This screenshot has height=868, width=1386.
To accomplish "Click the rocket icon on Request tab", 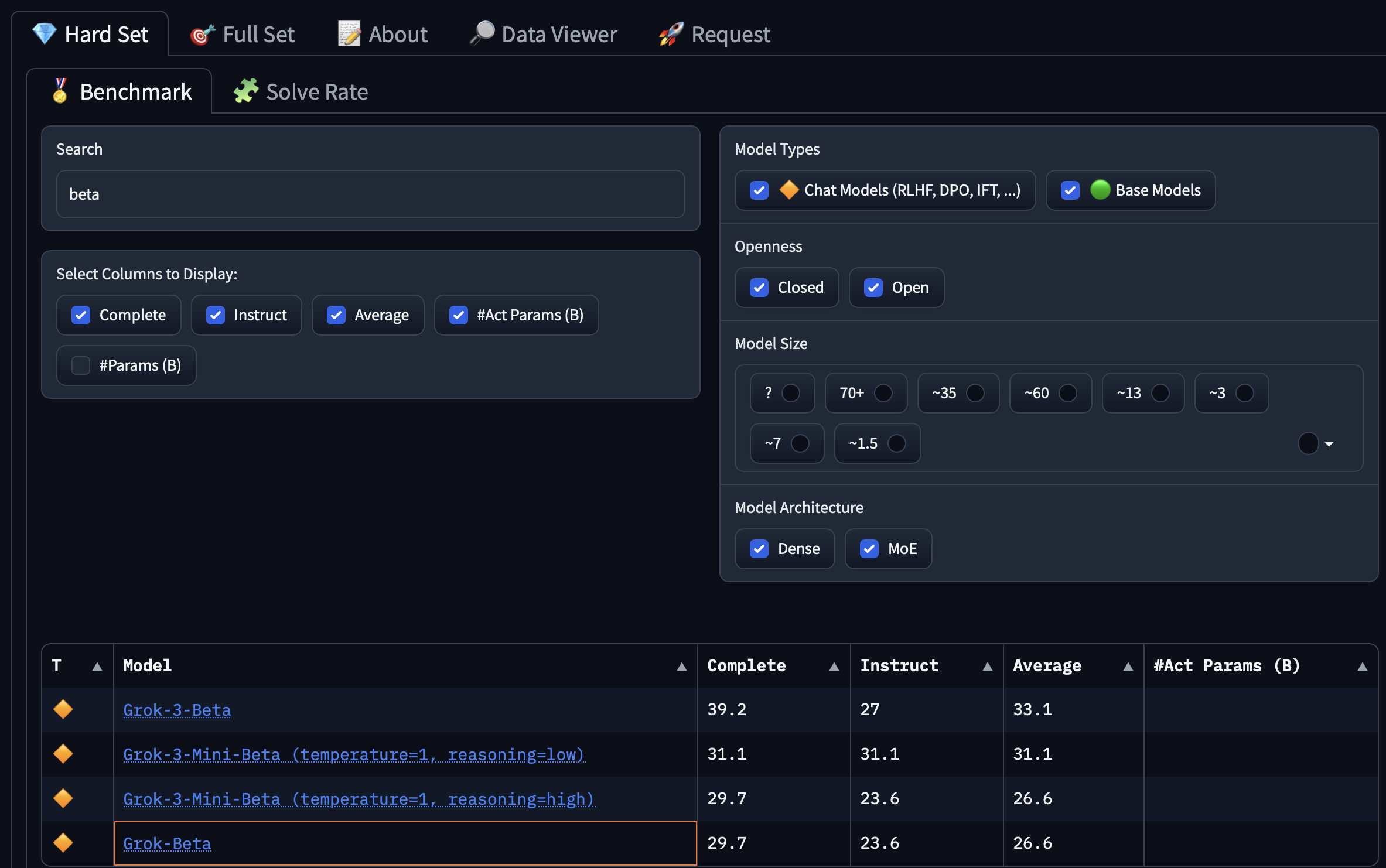I will click(x=671, y=33).
